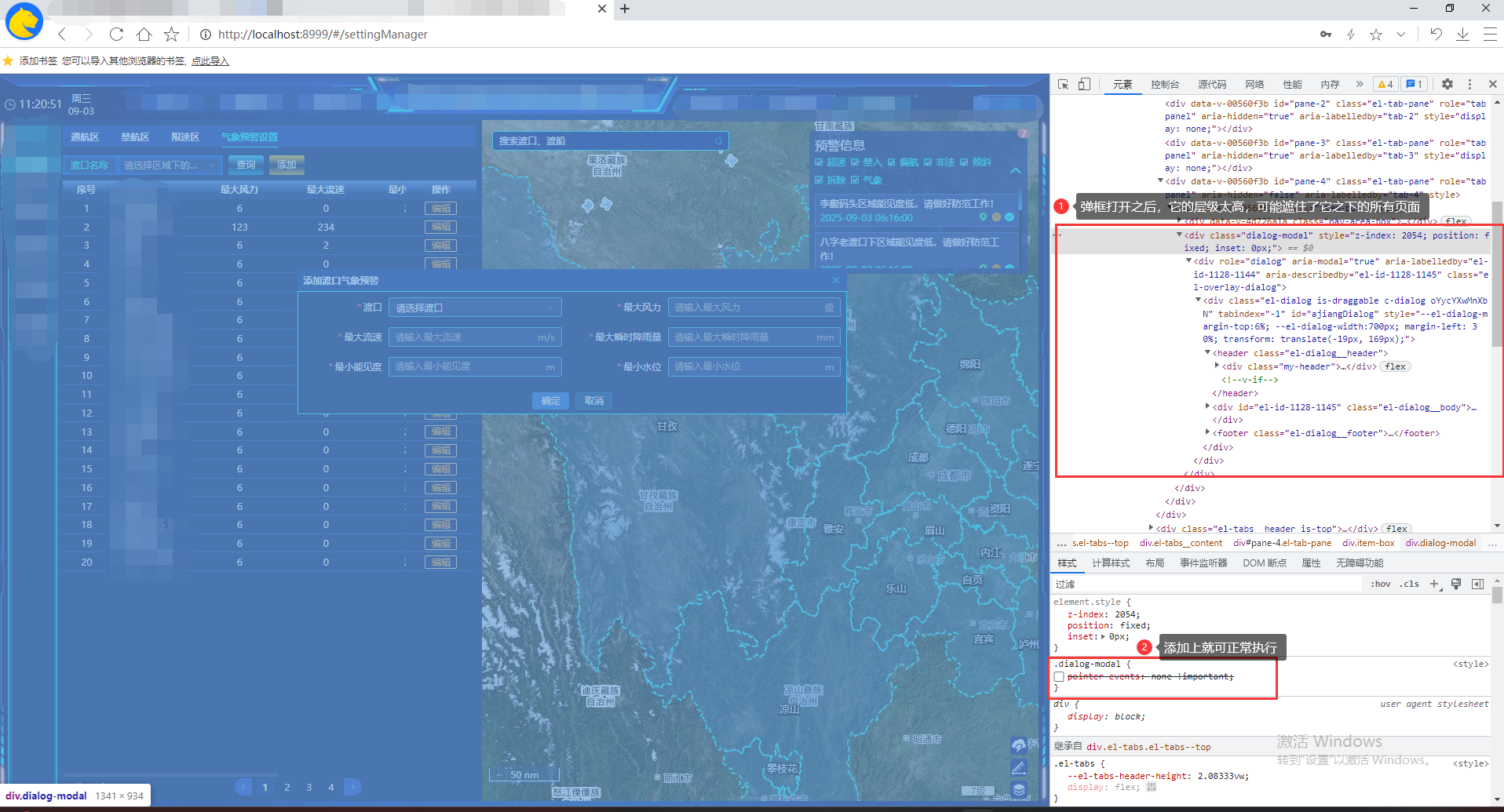Click the 查询 query button

(246, 165)
